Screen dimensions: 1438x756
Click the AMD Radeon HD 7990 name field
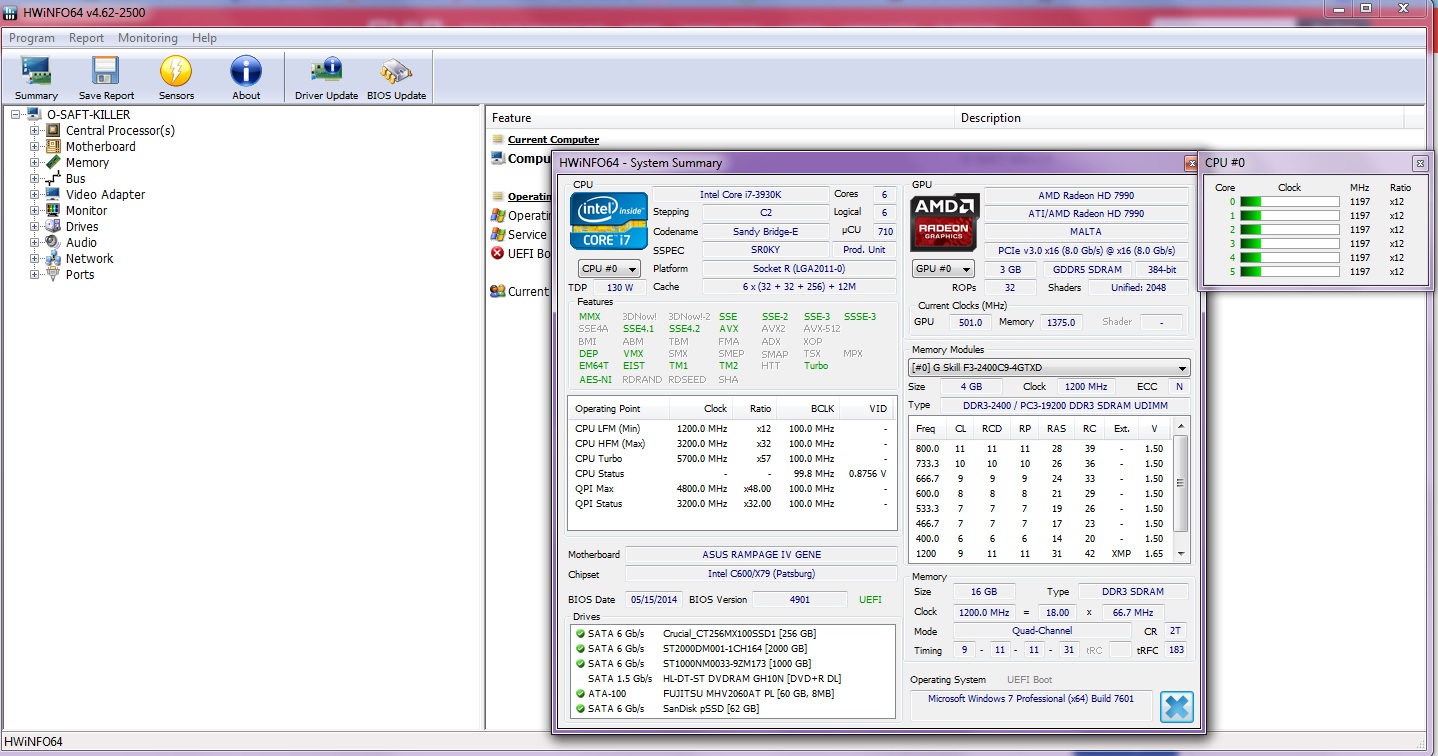click(x=1087, y=195)
